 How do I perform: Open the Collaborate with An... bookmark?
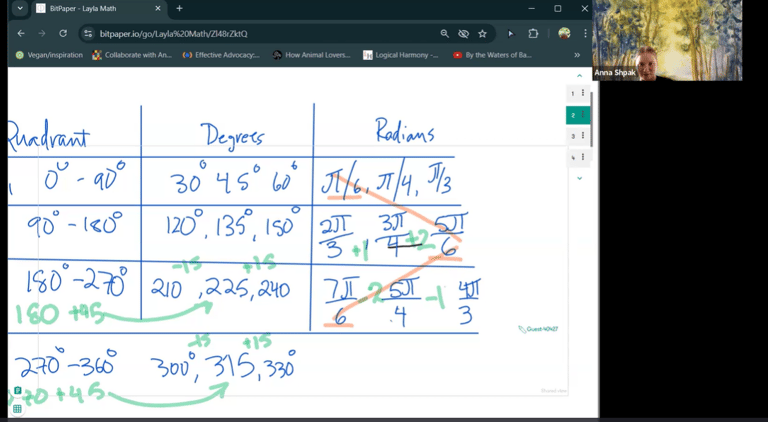[x=132, y=55]
